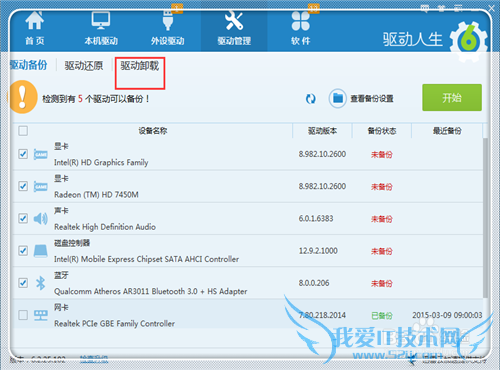This screenshot has width=500, height=370.
Task: Click the orange exclamation warning icon
Action: [x=22, y=97]
